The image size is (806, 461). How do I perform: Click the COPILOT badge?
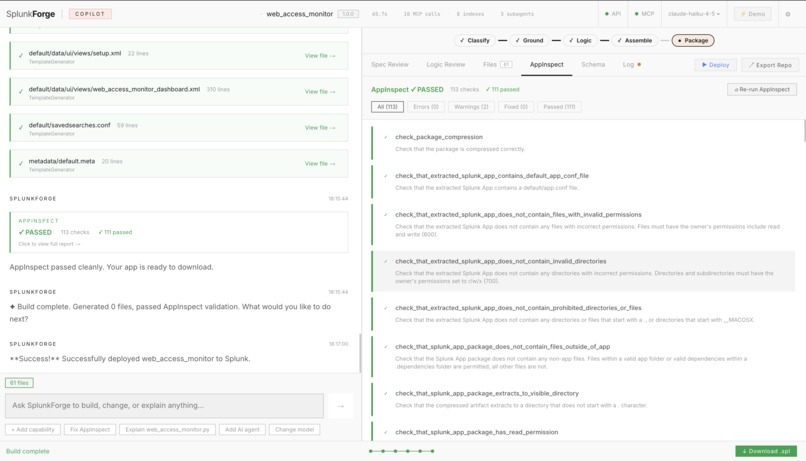(x=90, y=14)
